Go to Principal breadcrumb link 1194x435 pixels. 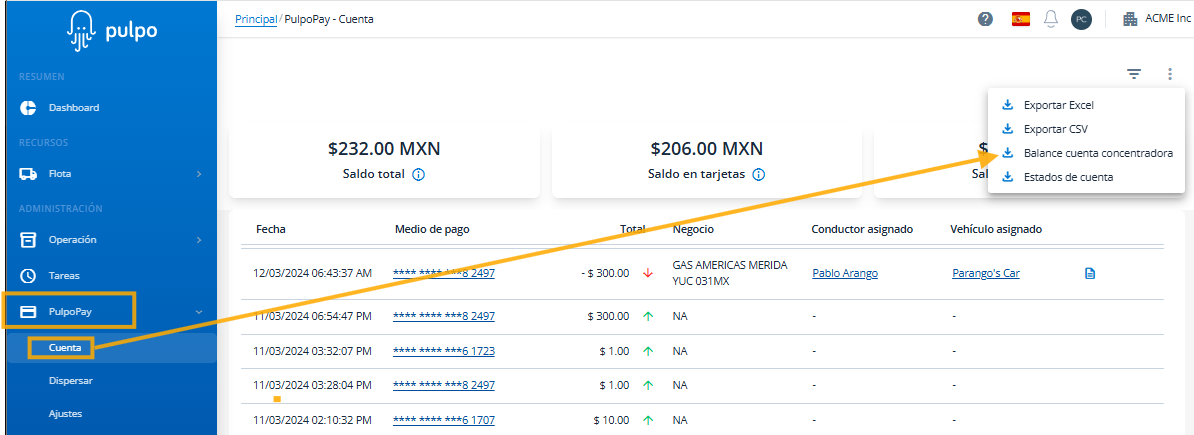(x=256, y=19)
